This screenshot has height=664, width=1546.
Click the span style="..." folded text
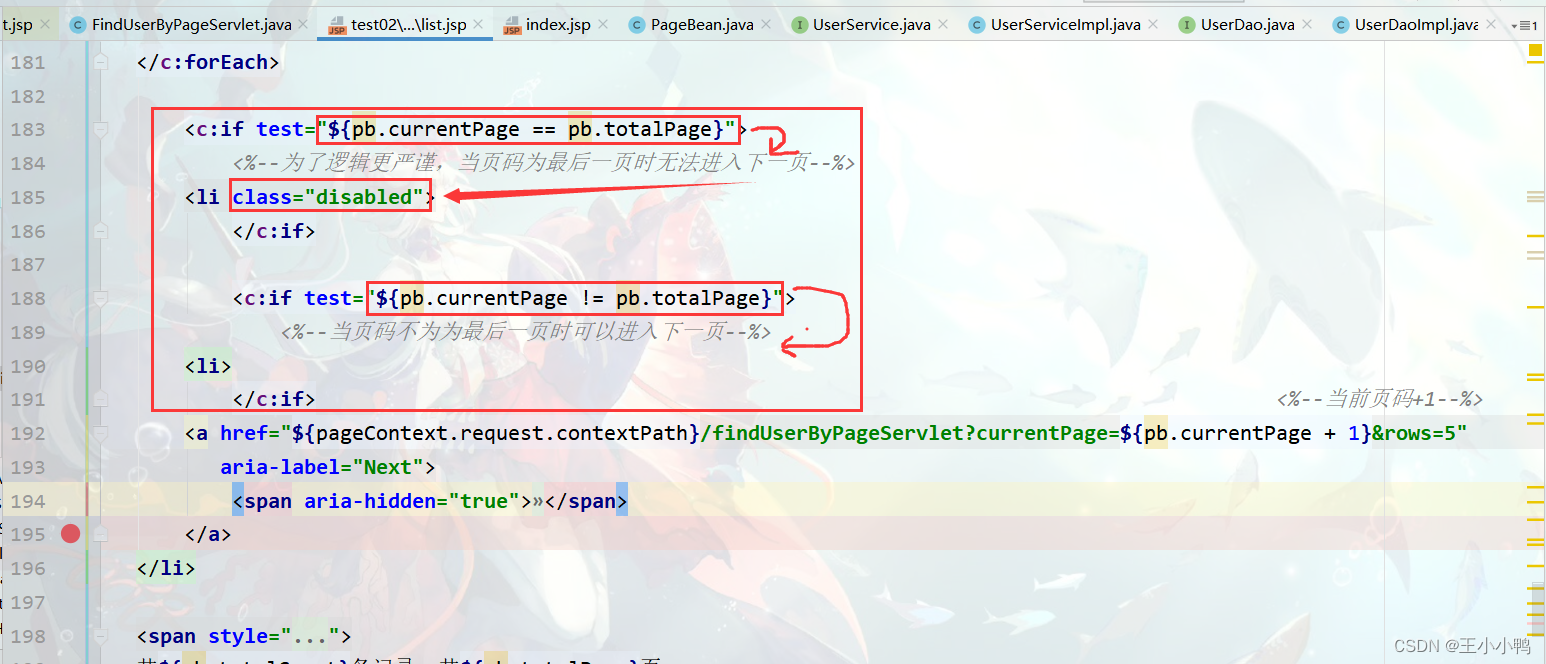pos(244,636)
